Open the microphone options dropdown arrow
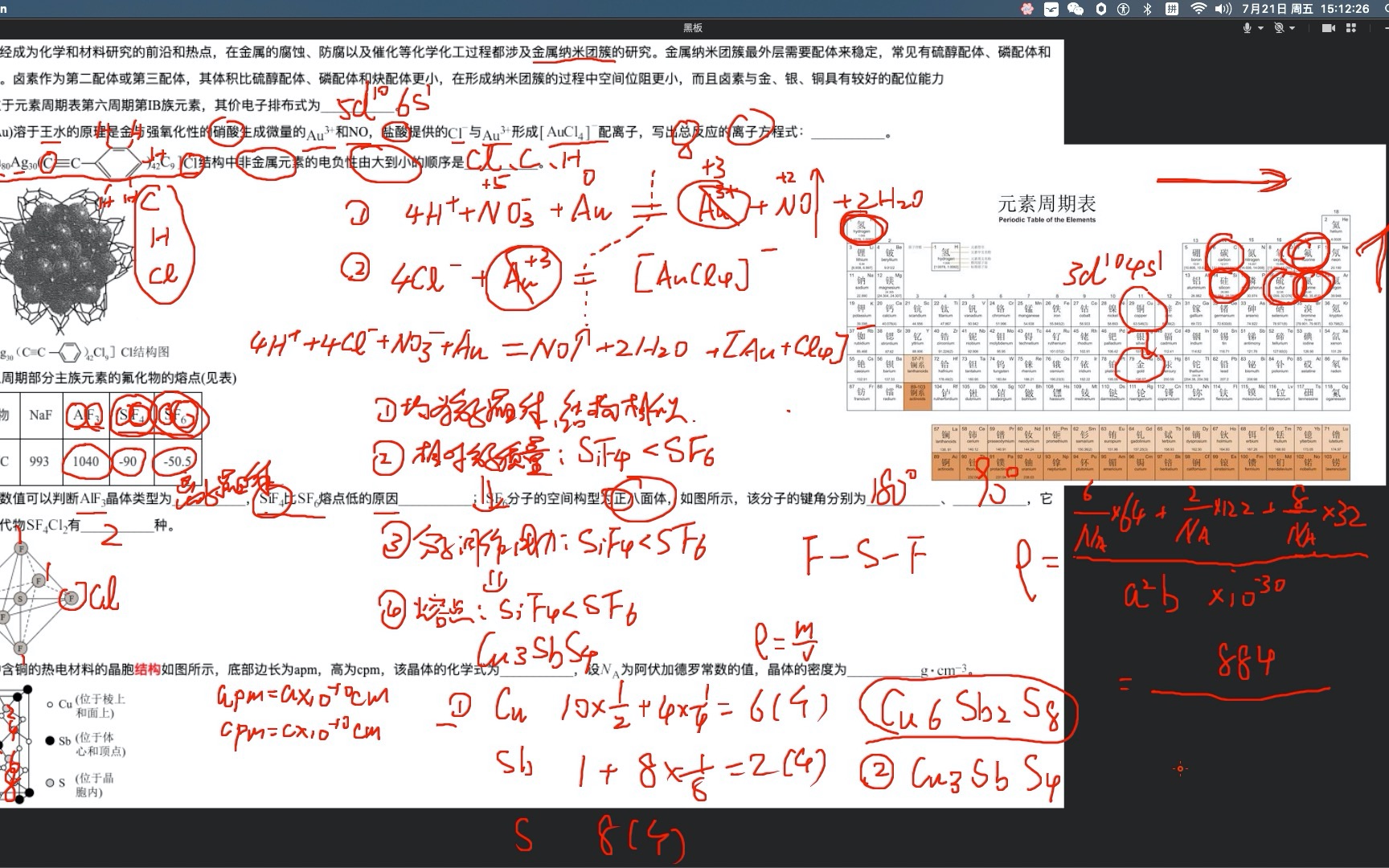1389x868 pixels. click(1260, 27)
